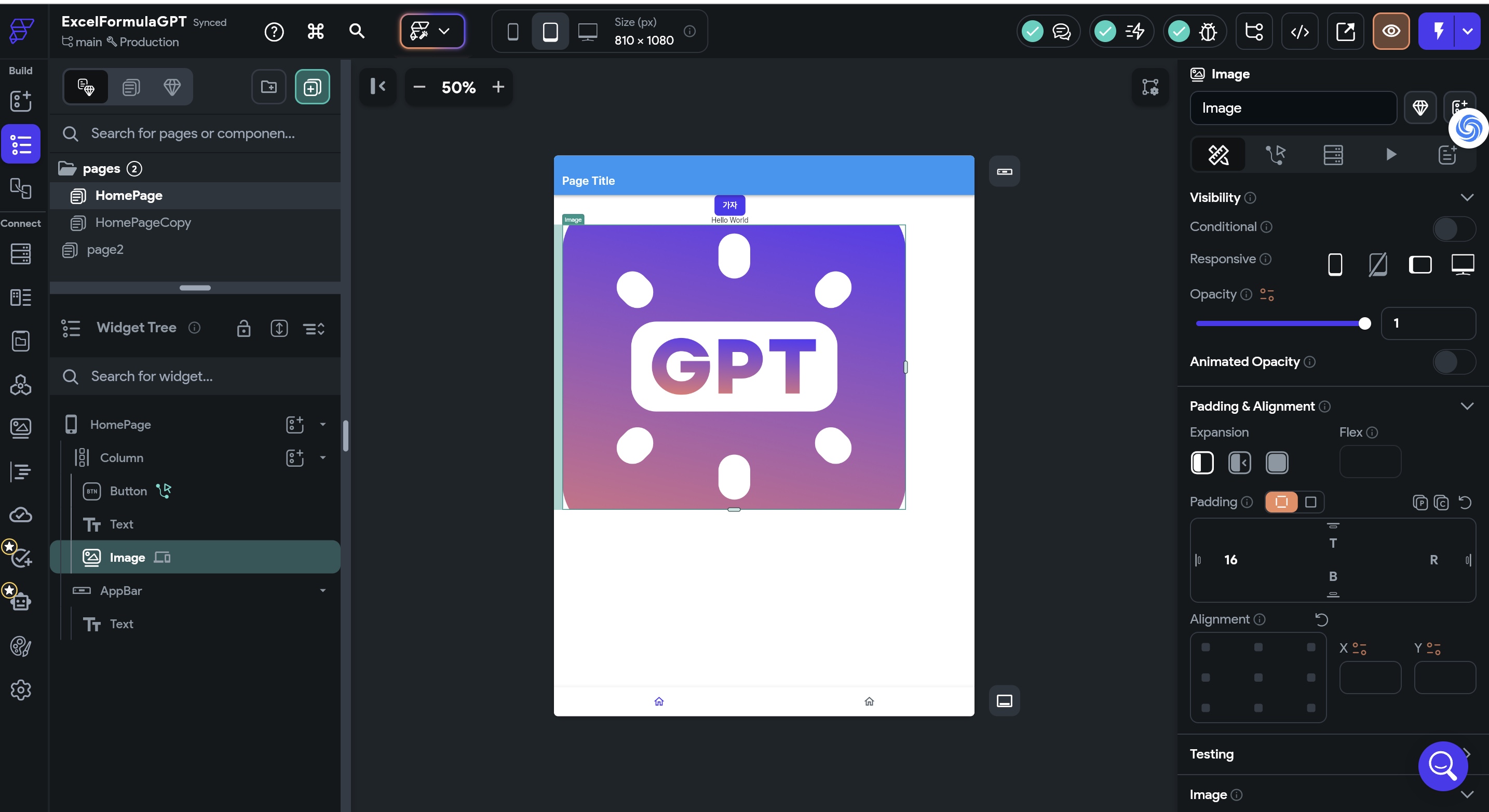Open the Actions tab in properties panel
The height and width of the screenshot is (812, 1489).
[1275, 154]
